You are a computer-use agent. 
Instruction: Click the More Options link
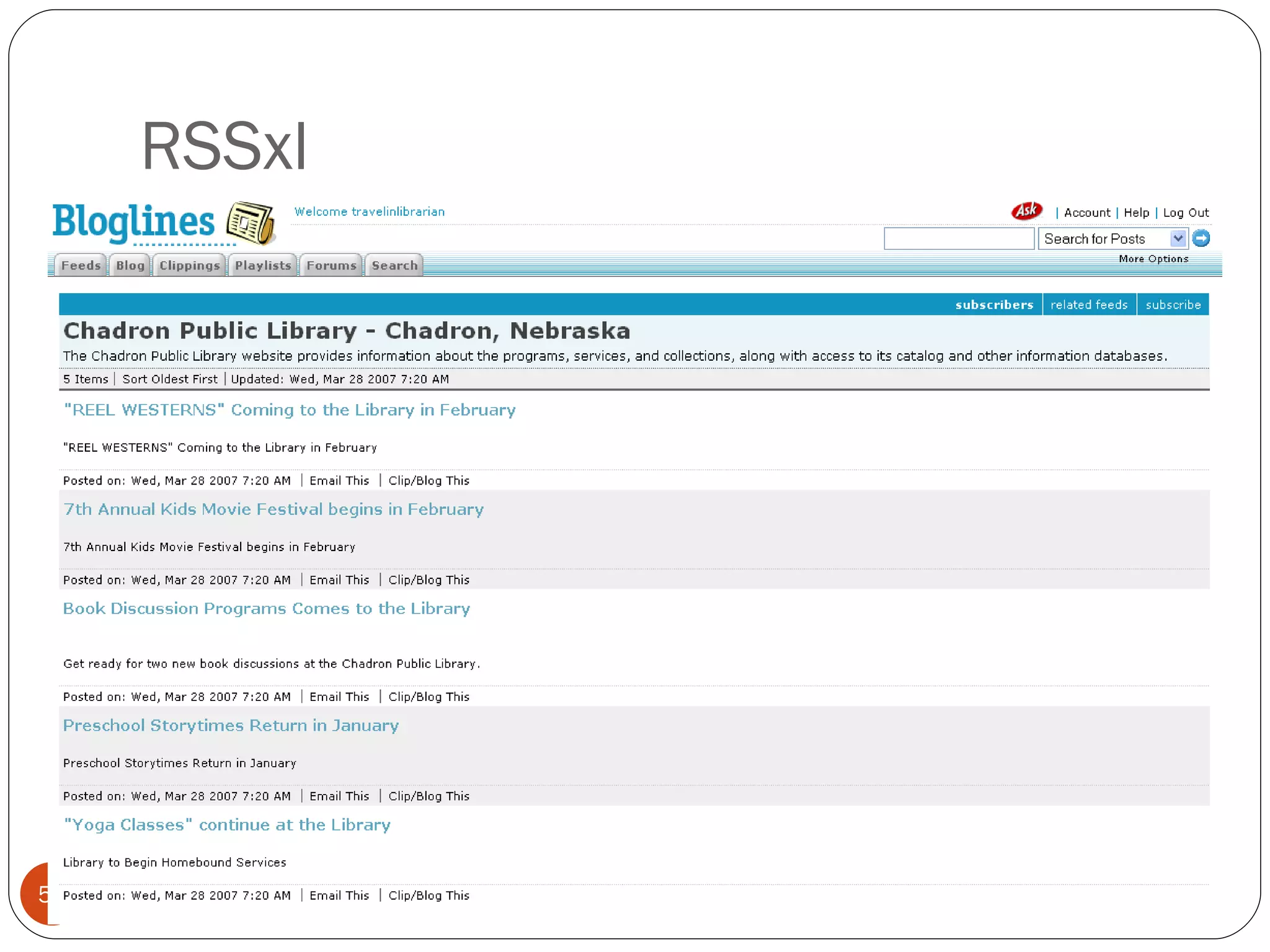(1153, 259)
